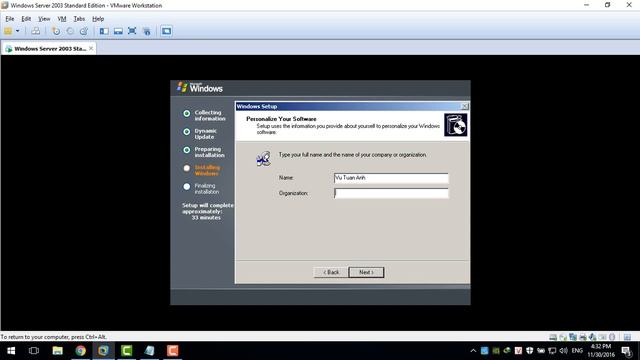Open the Help menu
This screenshot has height=360, width=640.
tap(98, 19)
